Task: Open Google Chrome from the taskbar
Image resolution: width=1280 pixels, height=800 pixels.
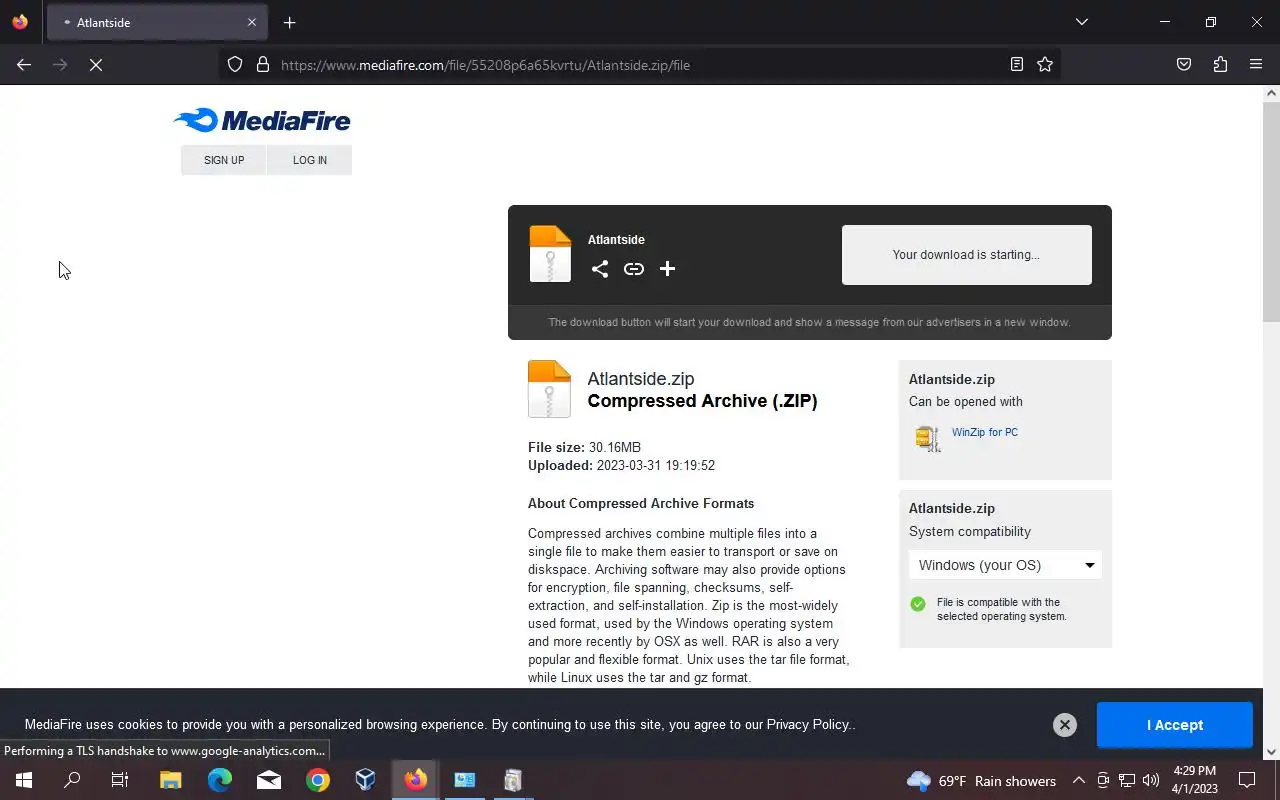Action: [x=318, y=780]
